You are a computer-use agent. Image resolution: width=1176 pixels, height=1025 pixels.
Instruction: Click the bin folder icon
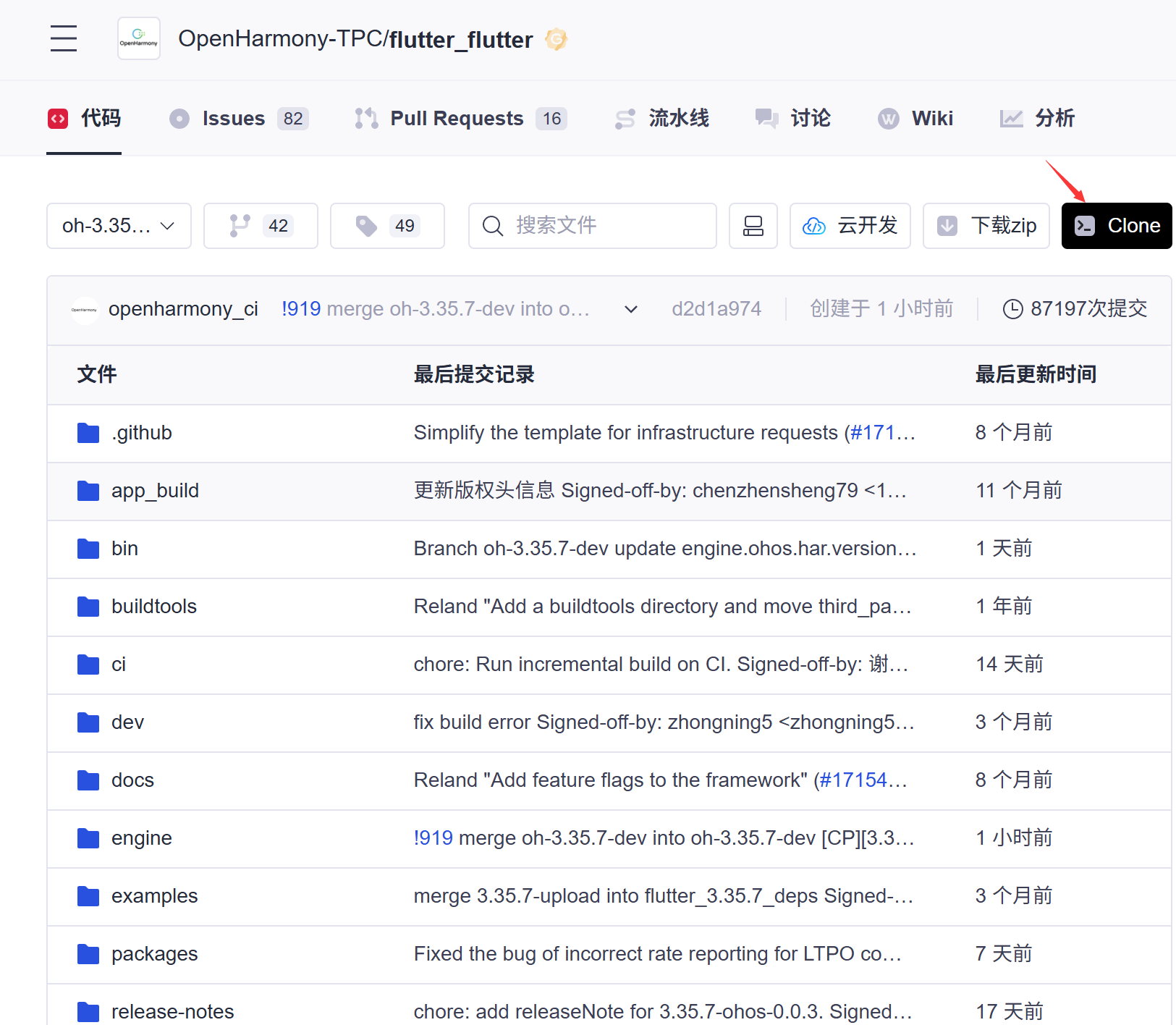click(88, 549)
